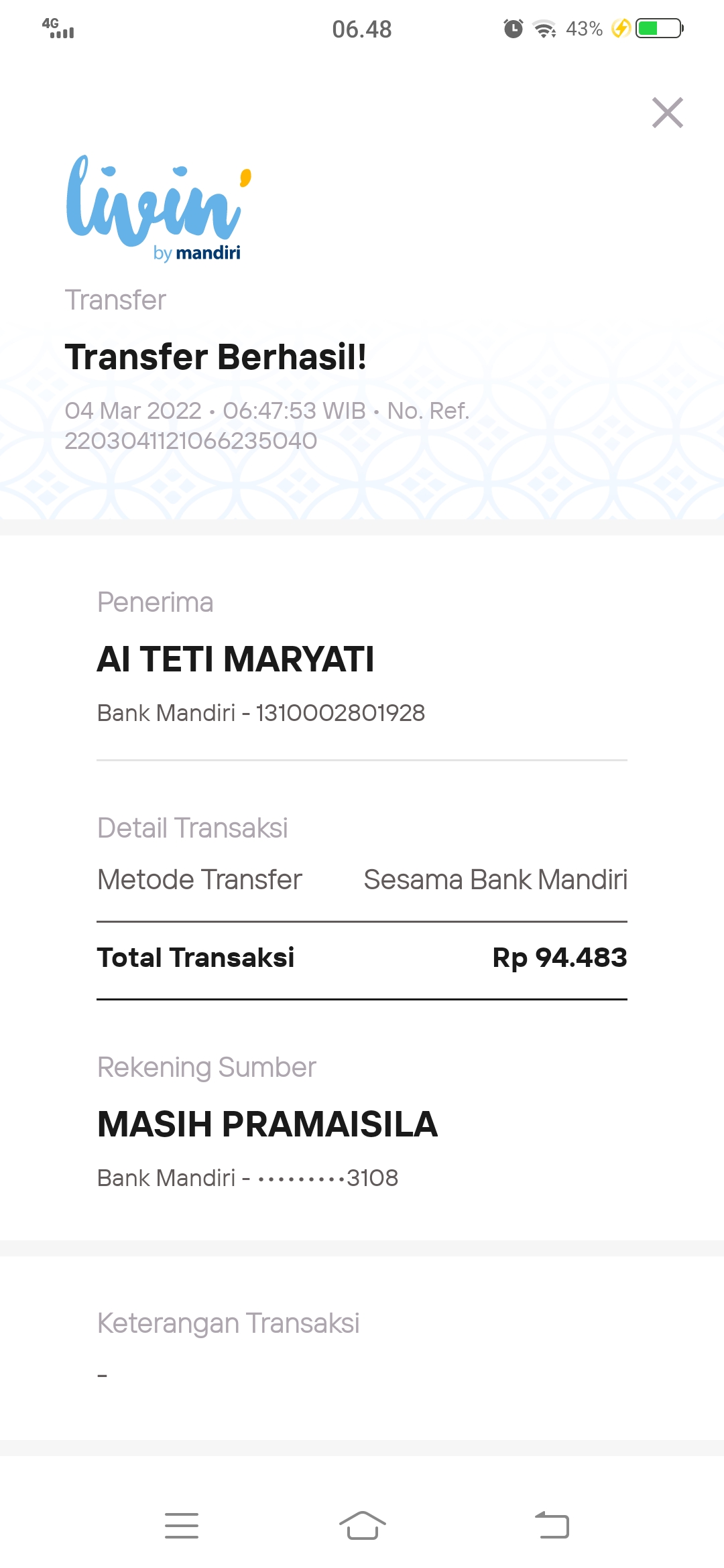Tap source account MASIH PRAMAISILA

[267, 1124]
